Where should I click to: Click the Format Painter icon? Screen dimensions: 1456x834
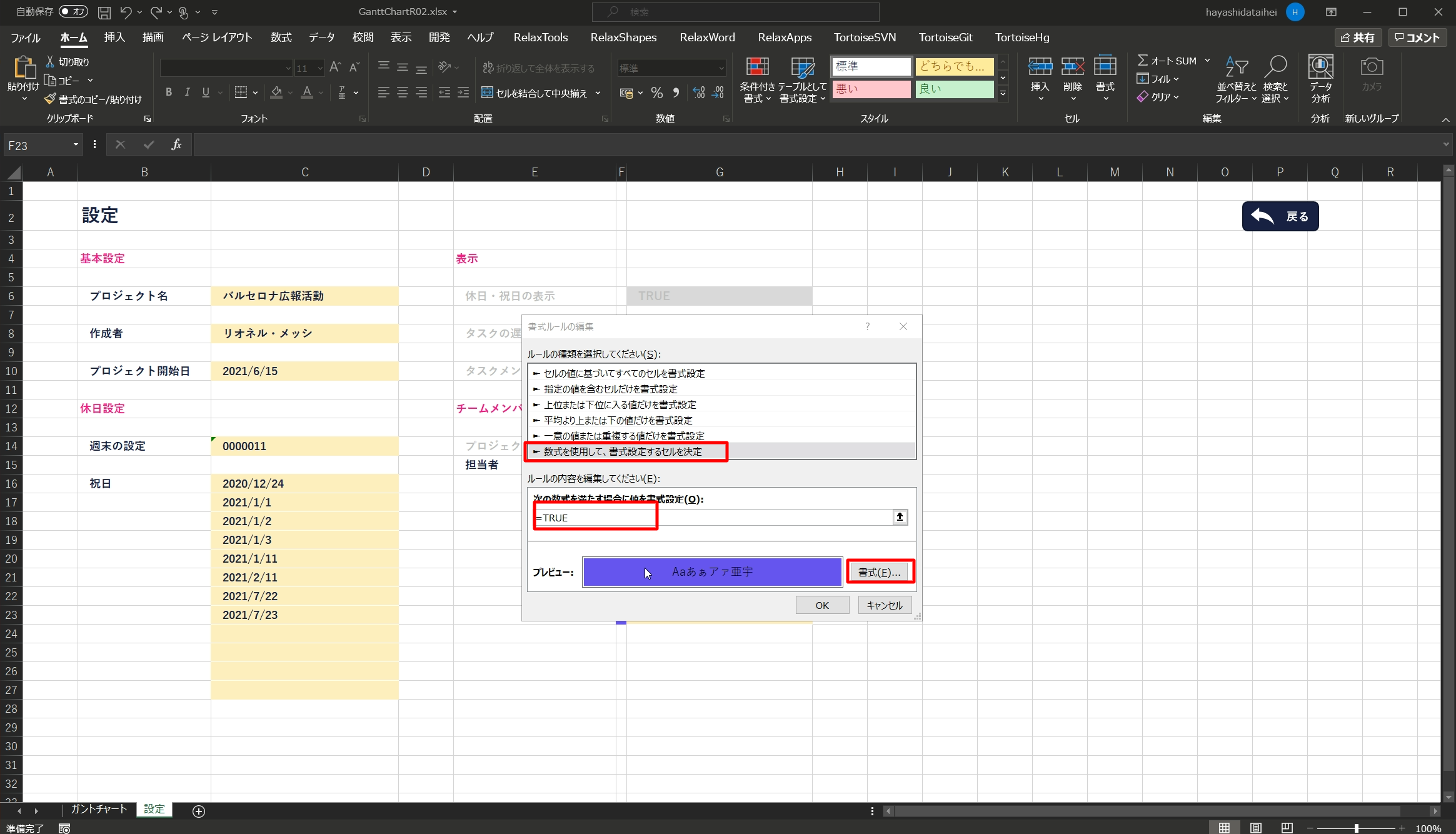[x=51, y=99]
